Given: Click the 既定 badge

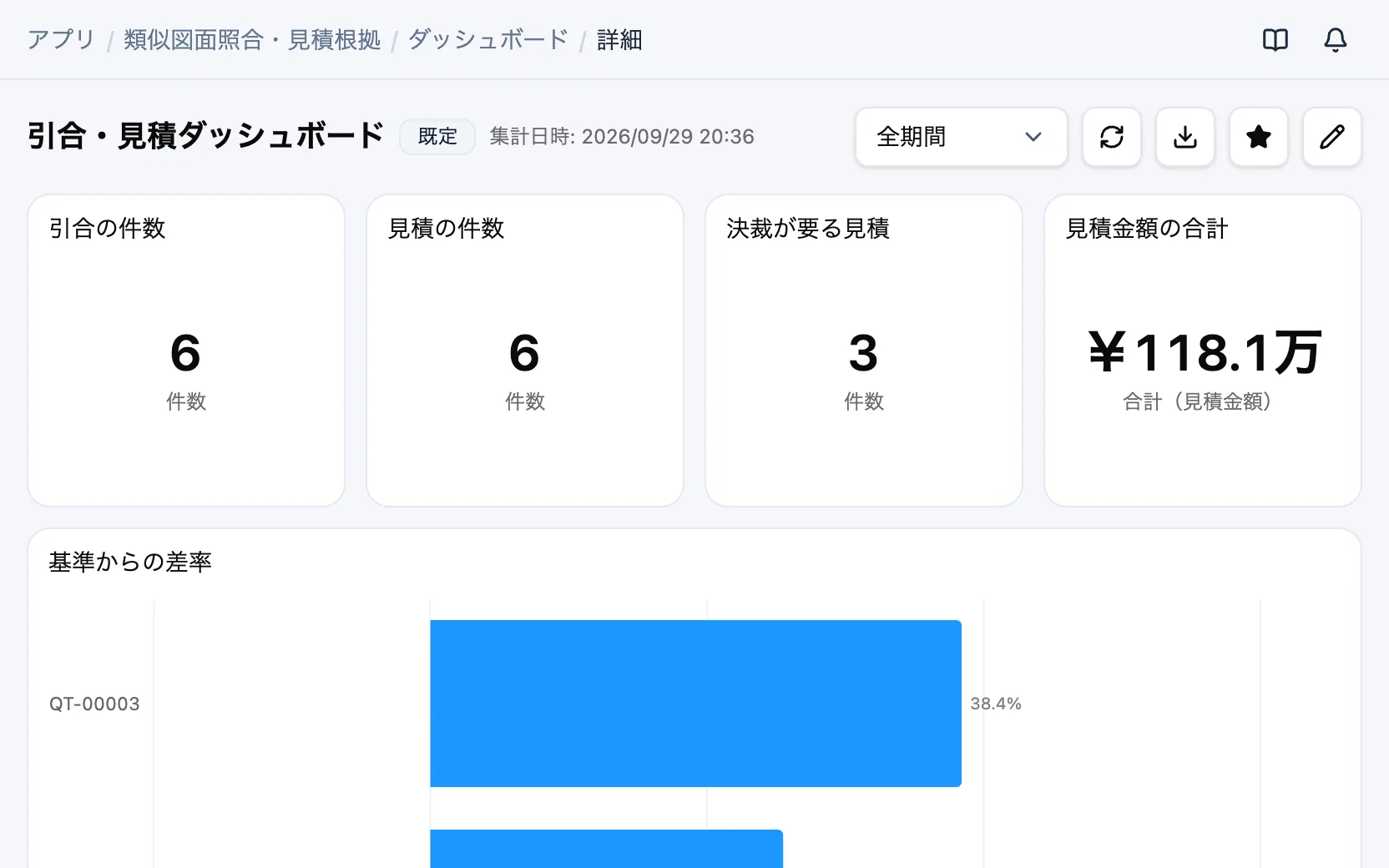Looking at the screenshot, I should [x=437, y=136].
